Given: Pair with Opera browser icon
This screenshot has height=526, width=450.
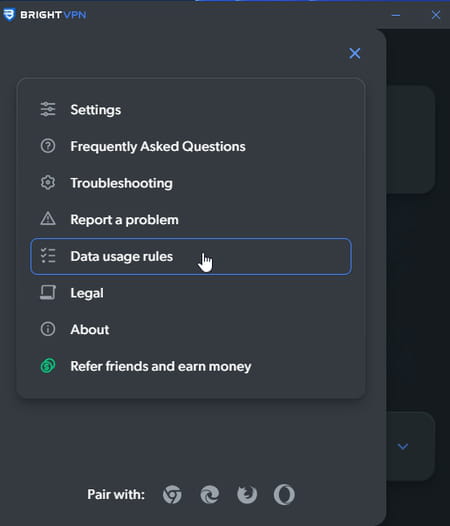Looking at the screenshot, I should coord(284,494).
